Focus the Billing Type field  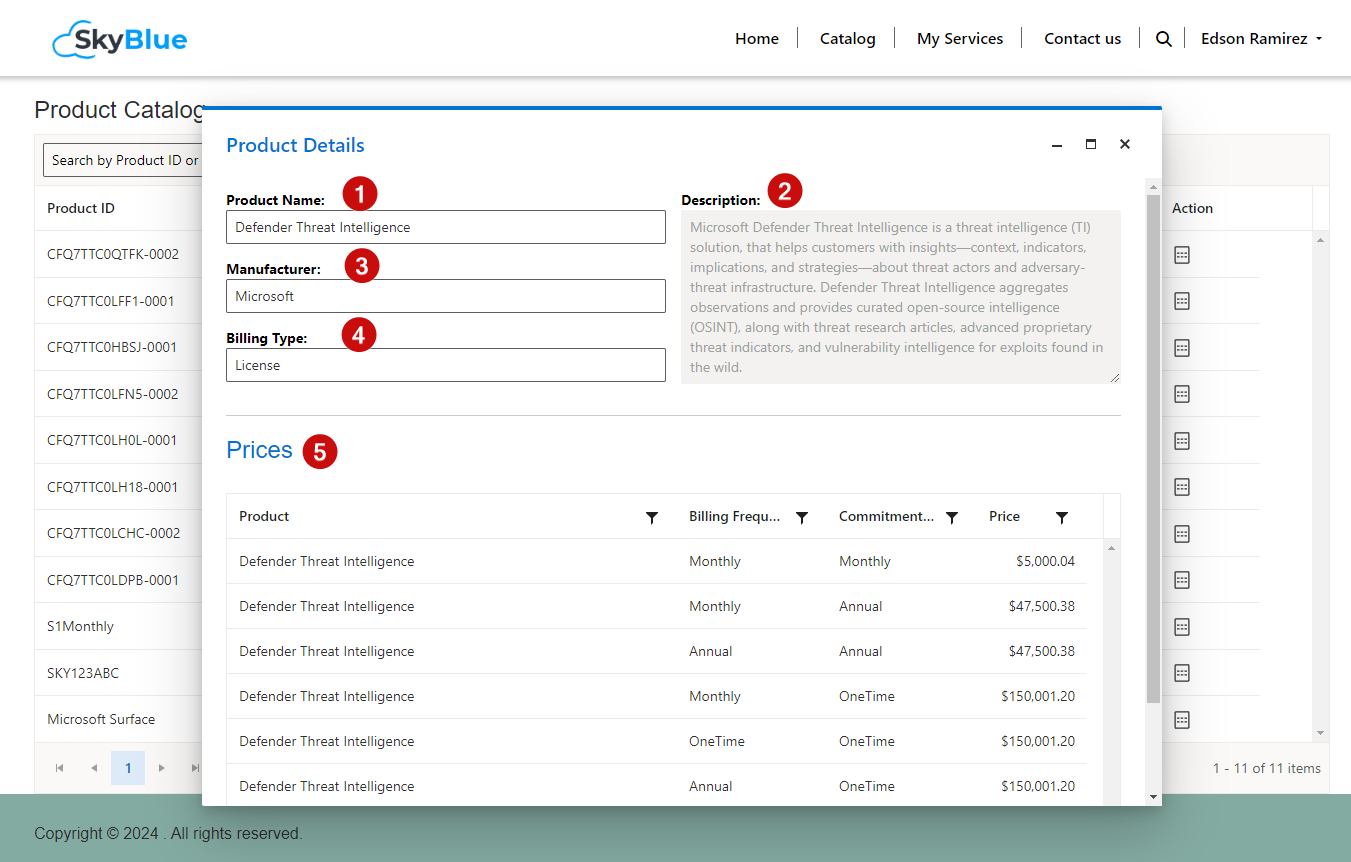[x=445, y=365]
